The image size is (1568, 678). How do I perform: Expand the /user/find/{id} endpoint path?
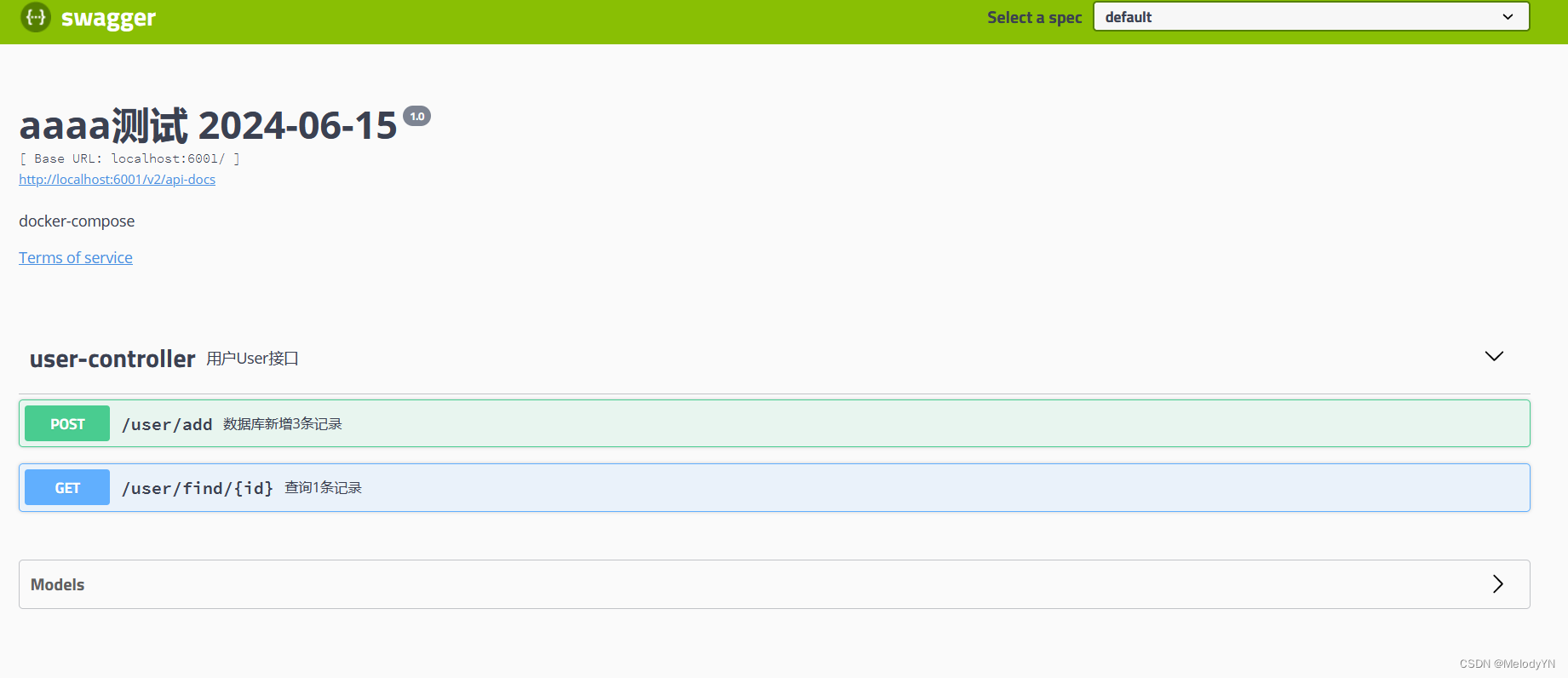pyautogui.click(x=198, y=488)
